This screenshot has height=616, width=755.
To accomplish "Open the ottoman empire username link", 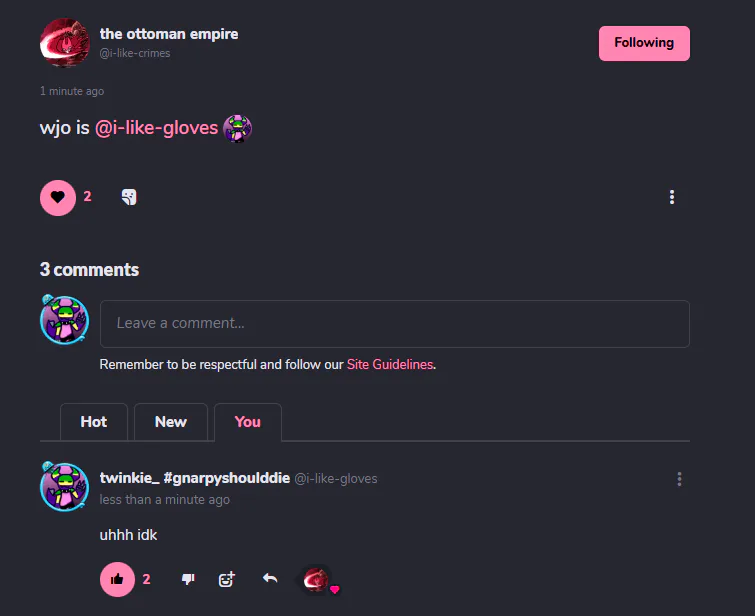I will coord(169,34).
